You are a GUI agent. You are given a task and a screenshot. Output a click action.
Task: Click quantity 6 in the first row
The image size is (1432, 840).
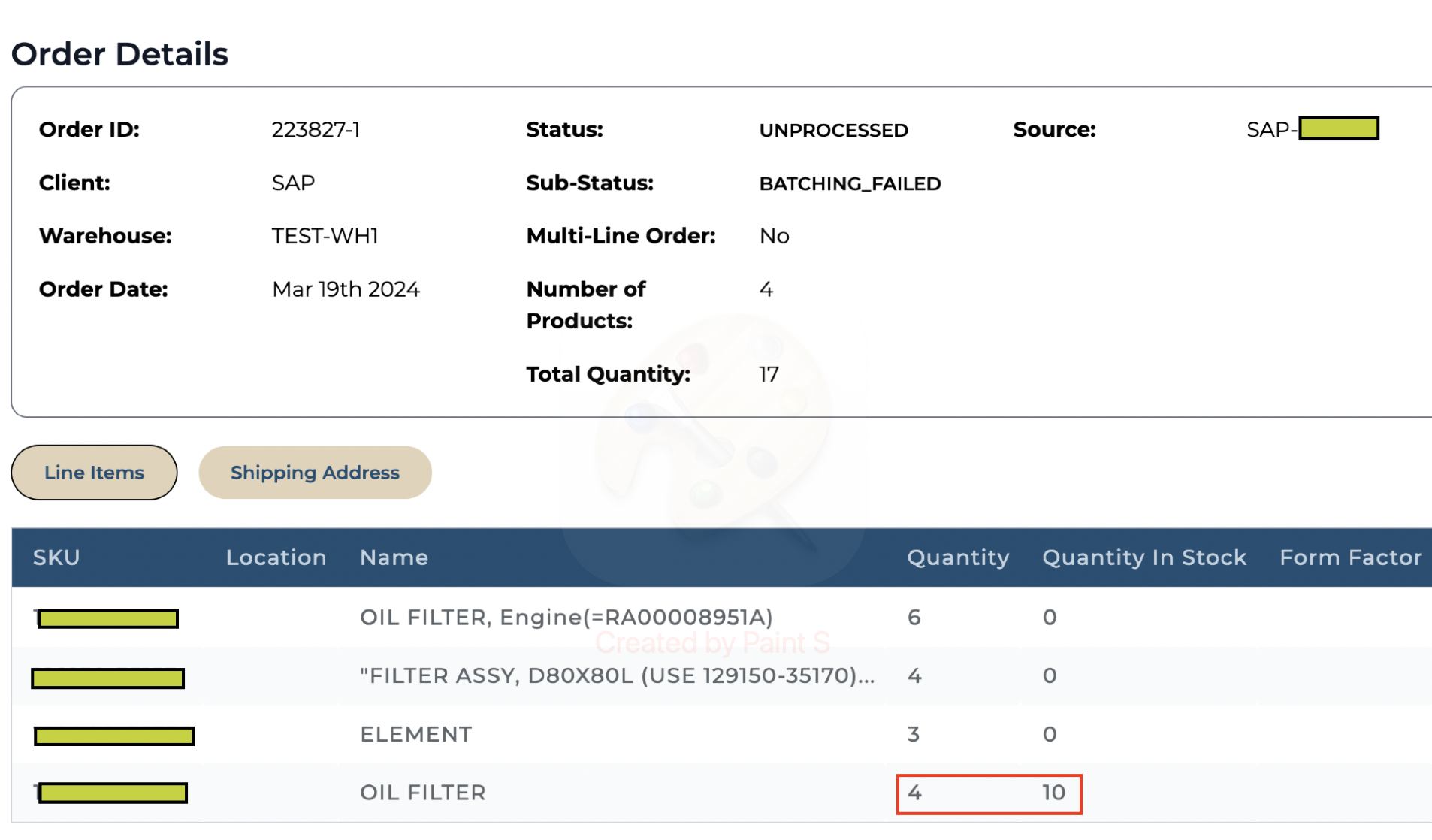click(914, 618)
